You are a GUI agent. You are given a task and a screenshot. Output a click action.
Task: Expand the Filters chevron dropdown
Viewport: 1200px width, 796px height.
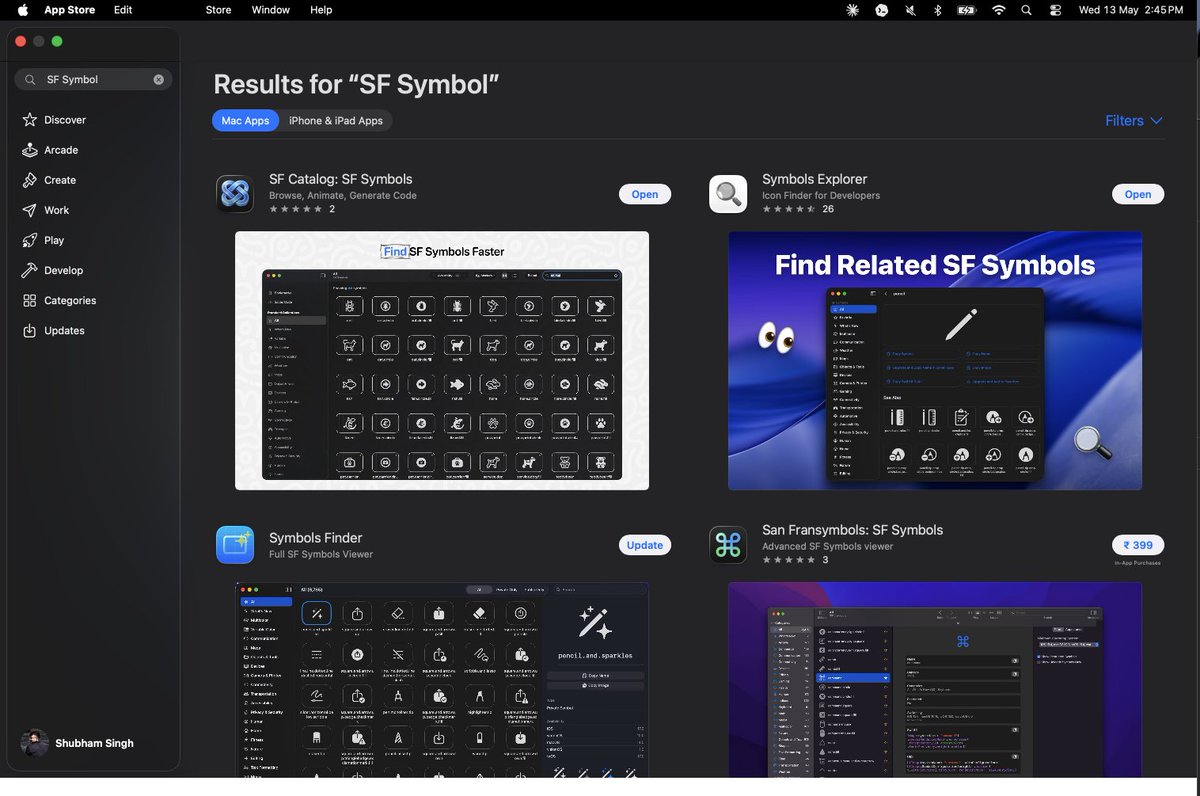[x=1157, y=121]
